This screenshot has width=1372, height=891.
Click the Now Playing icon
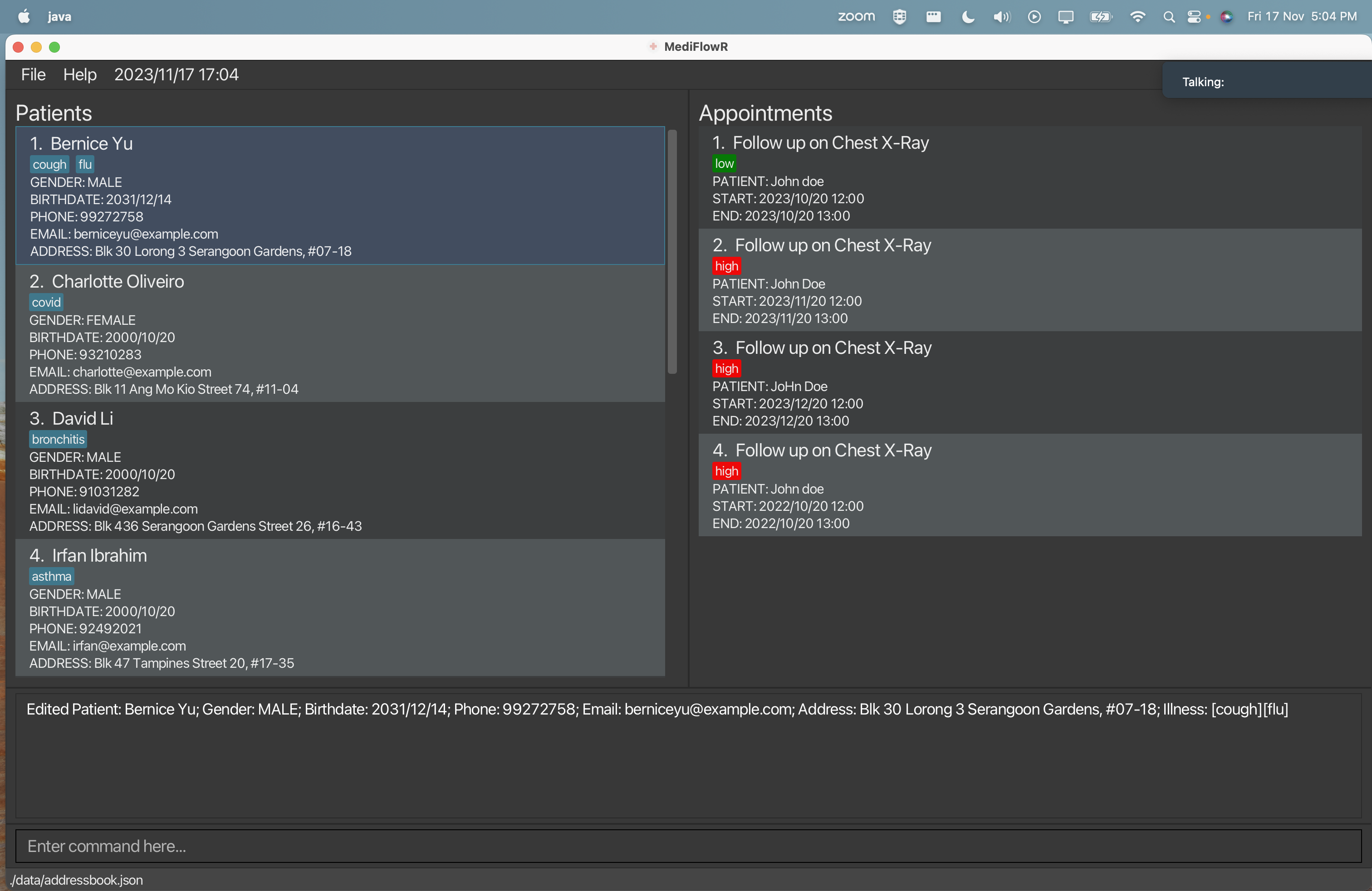pyautogui.click(x=1034, y=17)
